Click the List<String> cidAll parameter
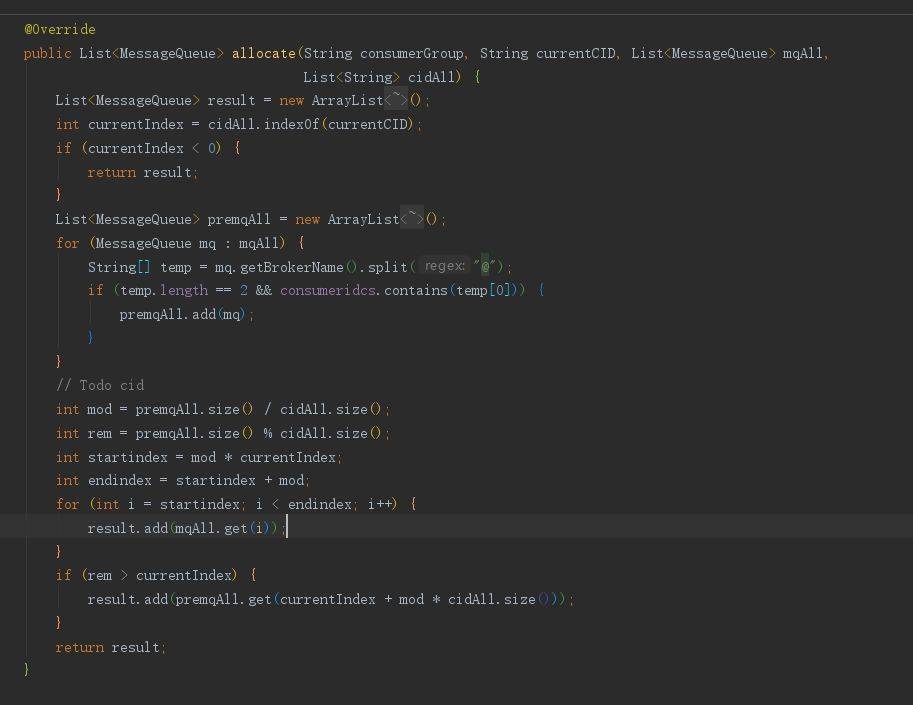Image resolution: width=913 pixels, height=705 pixels. click(x=380, y=77)
